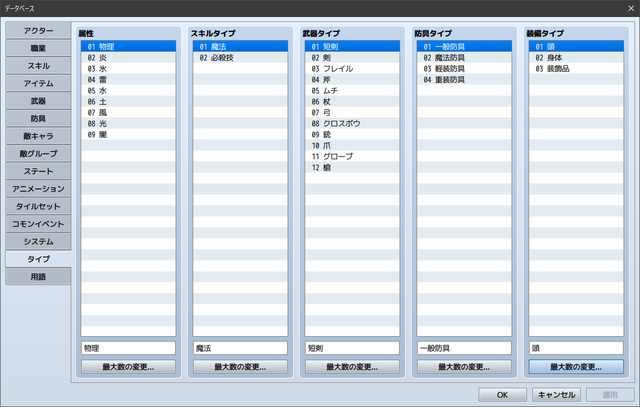Screen dimensions: 640x407
Task: Select element row 06 土
Action: click(x=128, y=102)
